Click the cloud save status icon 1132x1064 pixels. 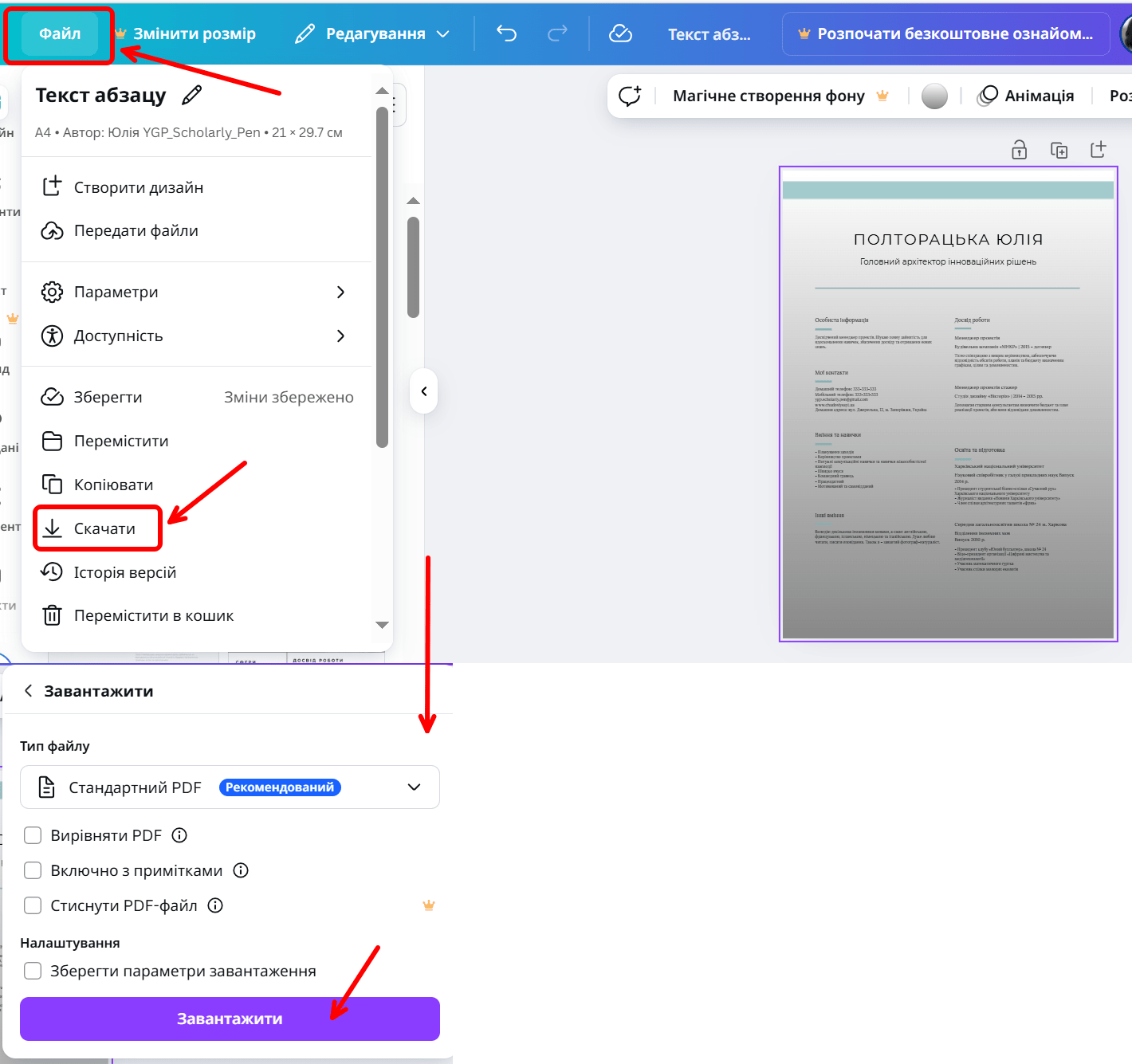pyautogui.click(x=620, y=33)
